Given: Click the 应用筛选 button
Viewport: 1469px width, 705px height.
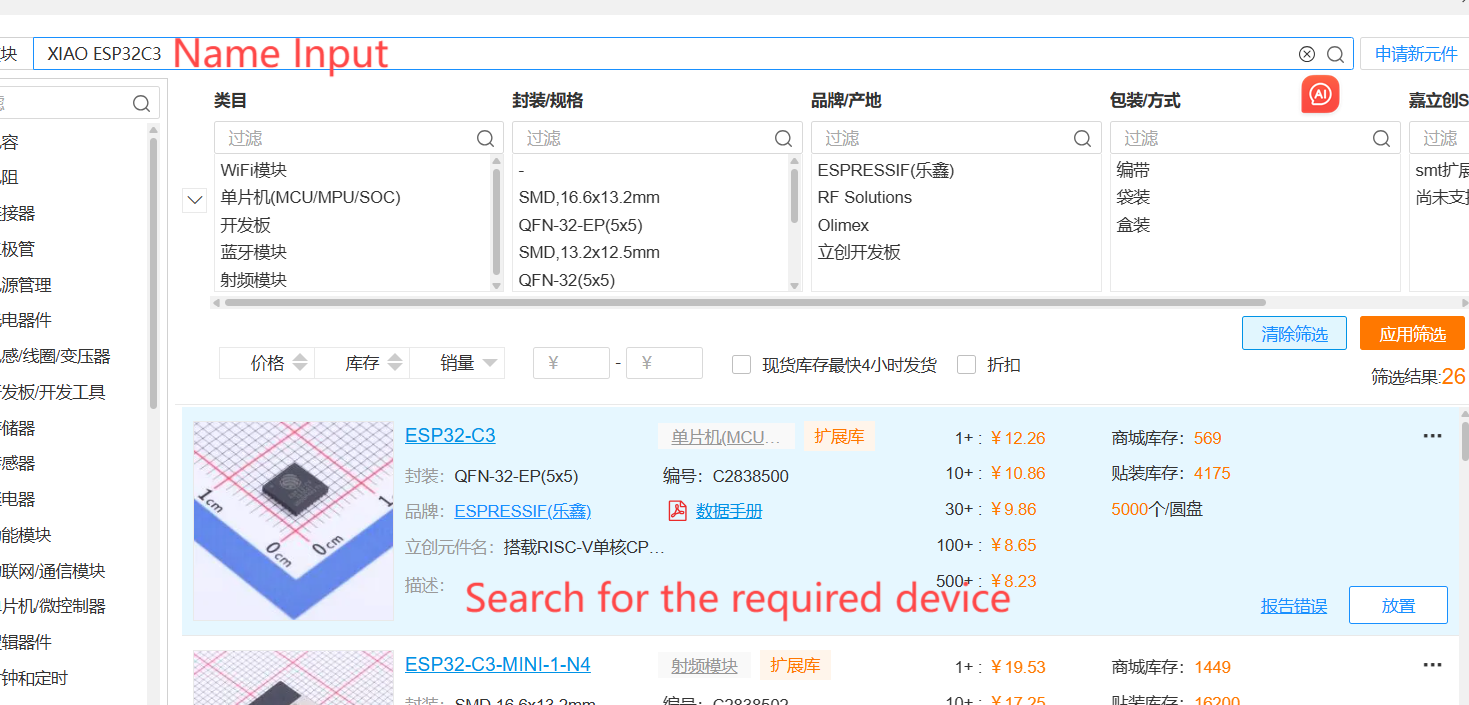Looking at the screenshot, I should [x=1412, y=333].
